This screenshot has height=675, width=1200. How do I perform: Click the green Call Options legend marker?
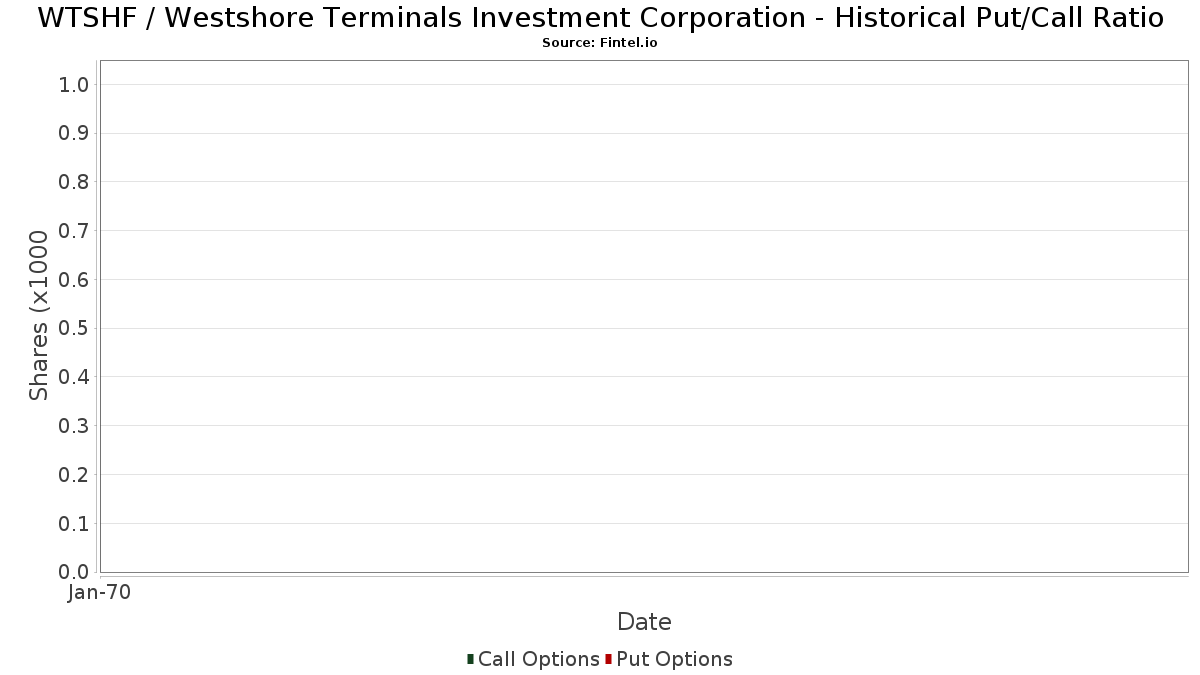[x=470, y=659]
